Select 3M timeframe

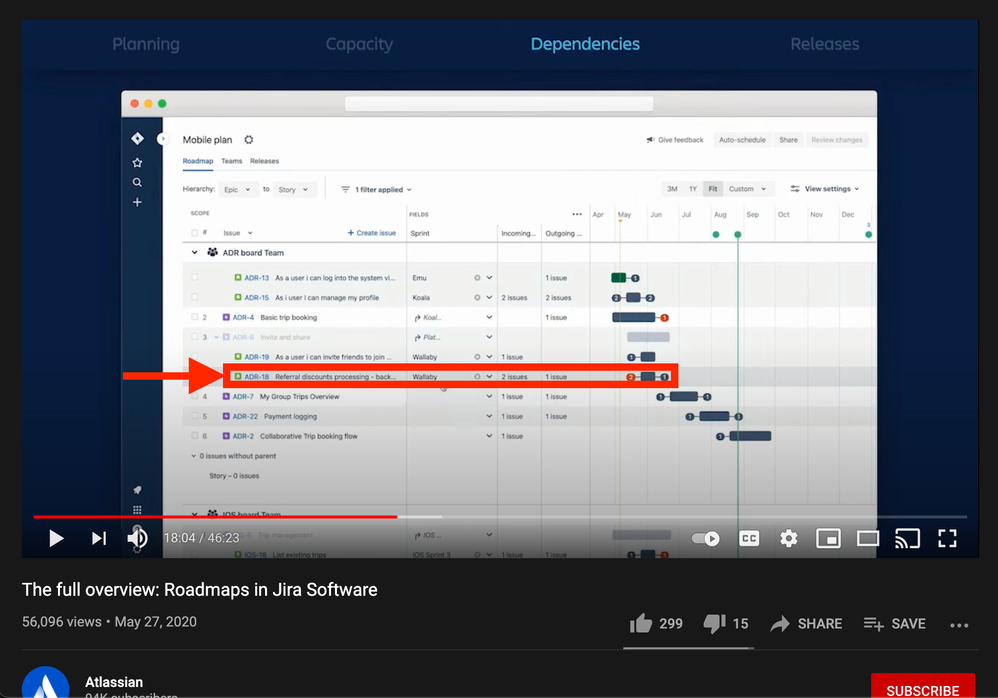(x=672, y=189)
